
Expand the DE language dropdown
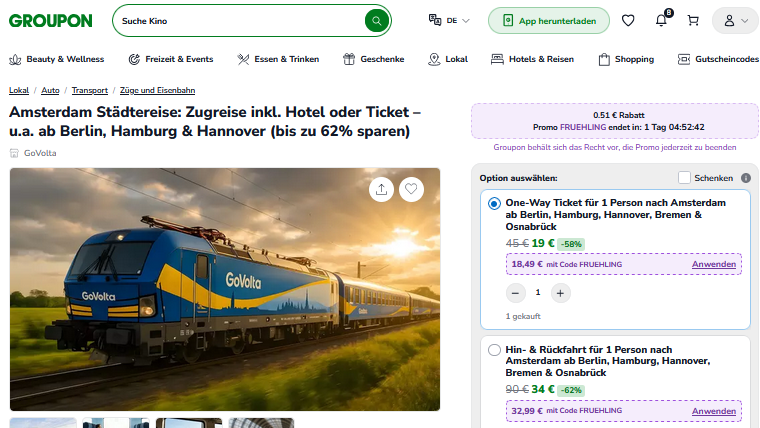click(449, 20)
